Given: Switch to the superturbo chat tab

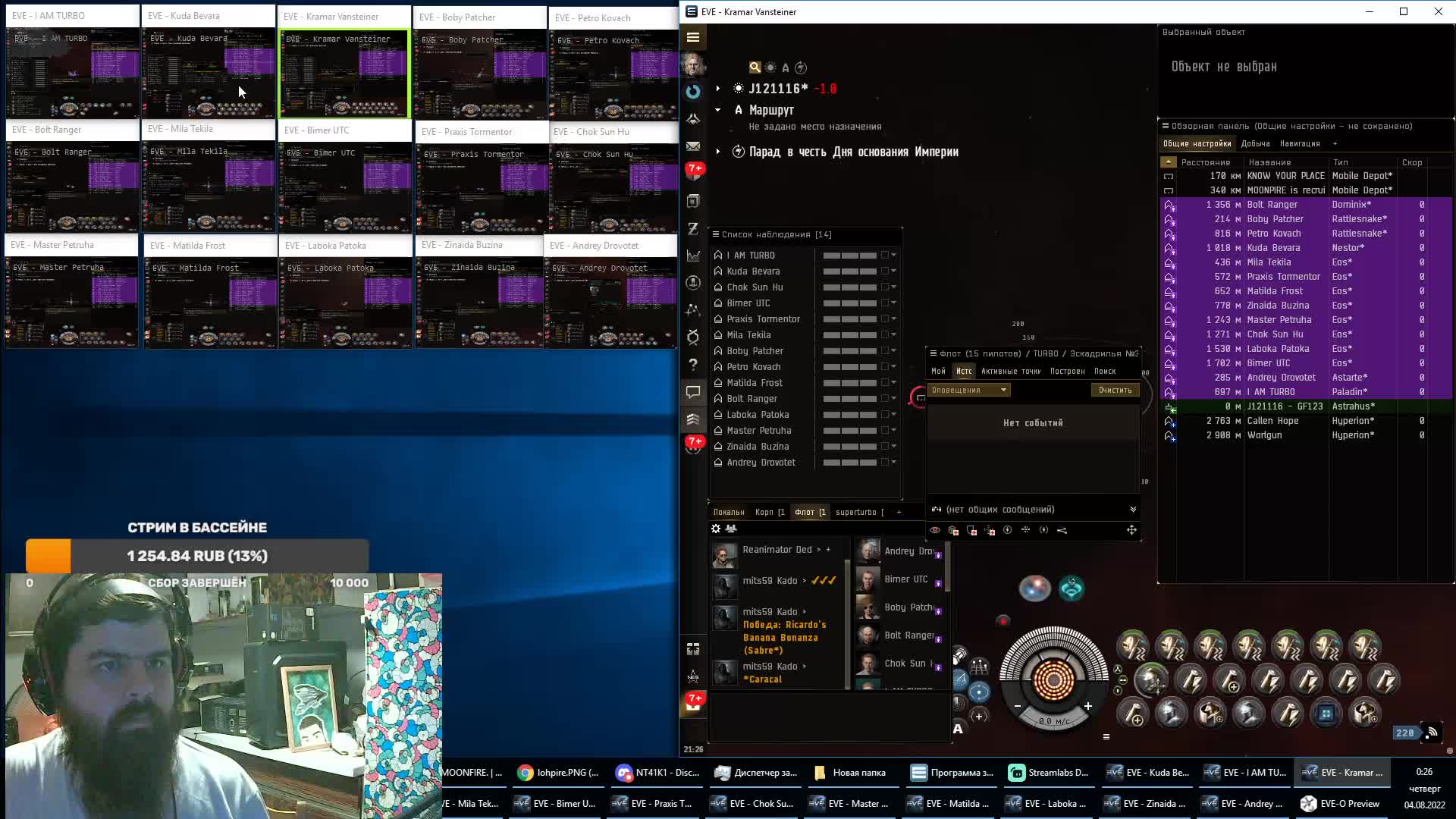Looking at the screenshot, I should [x=859, y=512].
